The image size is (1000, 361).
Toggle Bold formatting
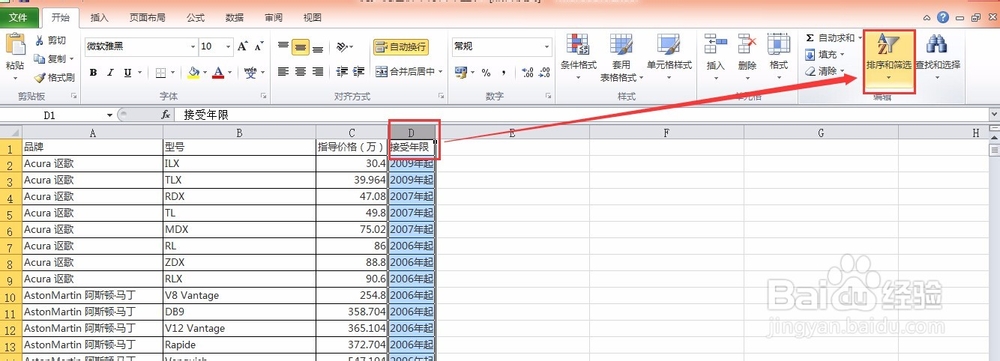point(93,73)
